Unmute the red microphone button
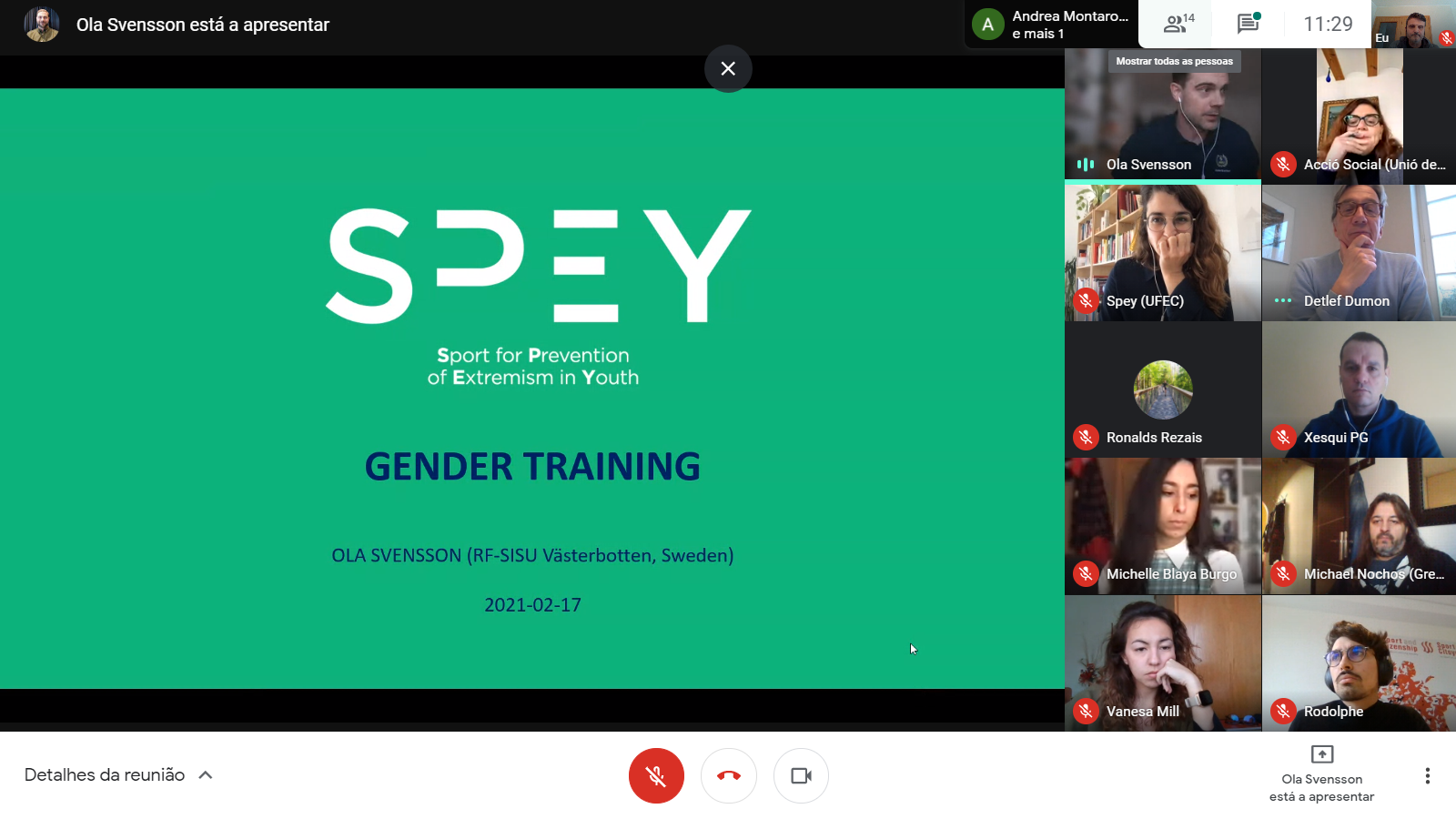 656,775
